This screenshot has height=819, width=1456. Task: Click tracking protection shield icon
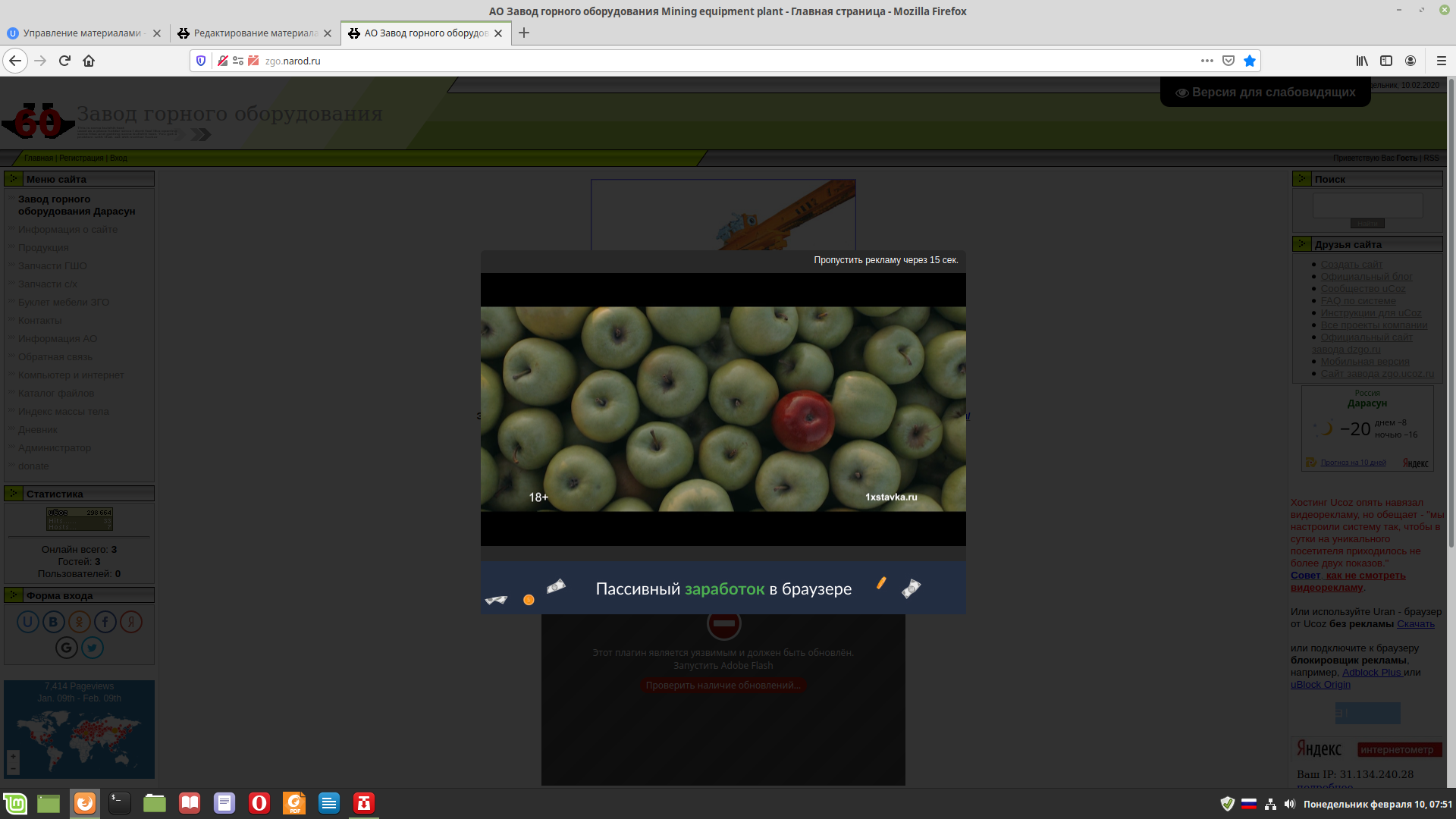pyautogui.click(x=201, y=61)
